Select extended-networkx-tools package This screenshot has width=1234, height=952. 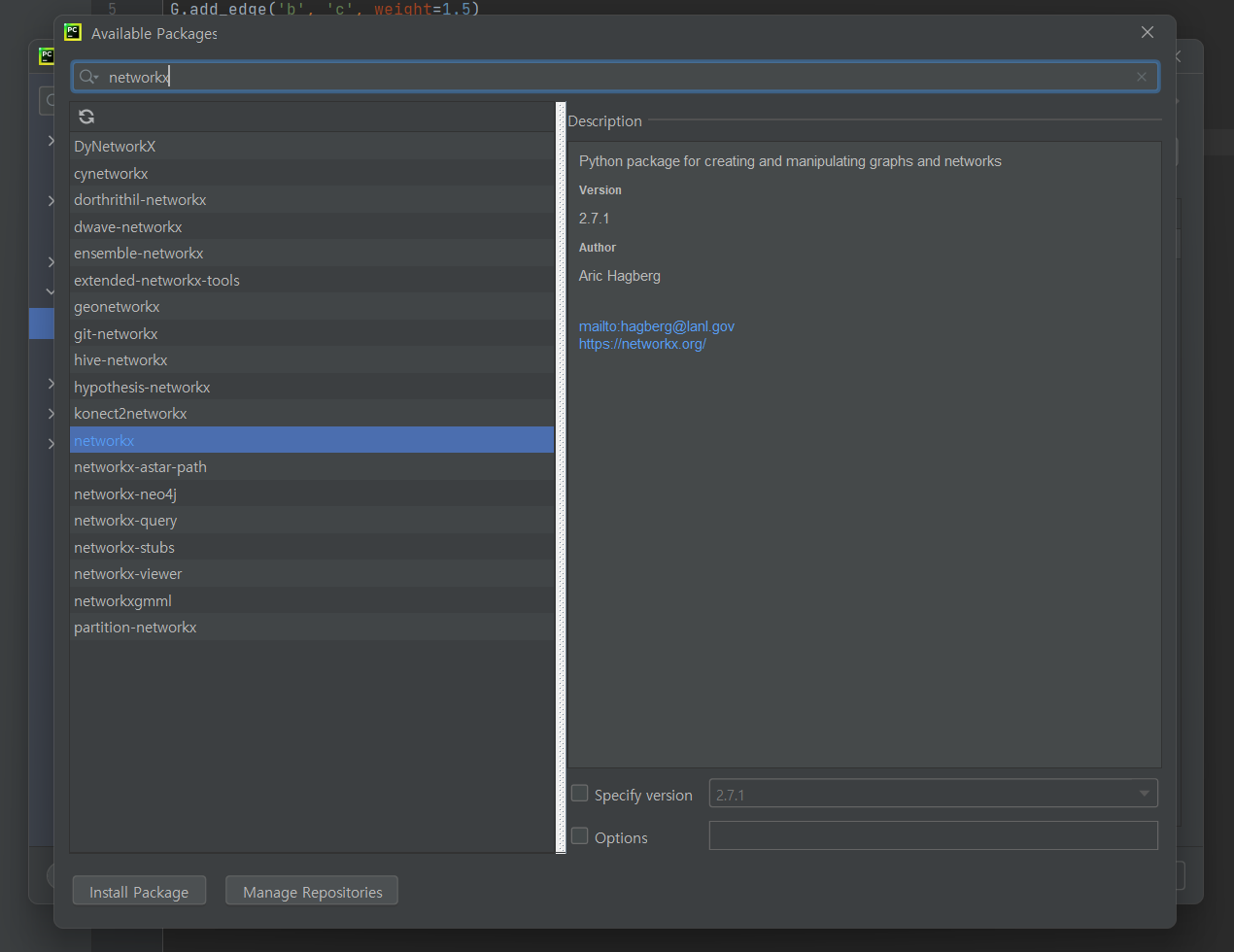click(x=312, y=280)
